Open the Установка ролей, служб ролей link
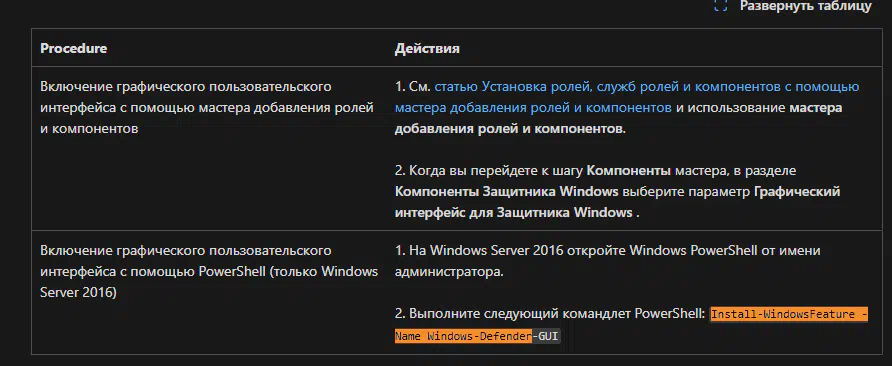The width and height of the screenshot is (892, 366). click(x=627, y=97)
